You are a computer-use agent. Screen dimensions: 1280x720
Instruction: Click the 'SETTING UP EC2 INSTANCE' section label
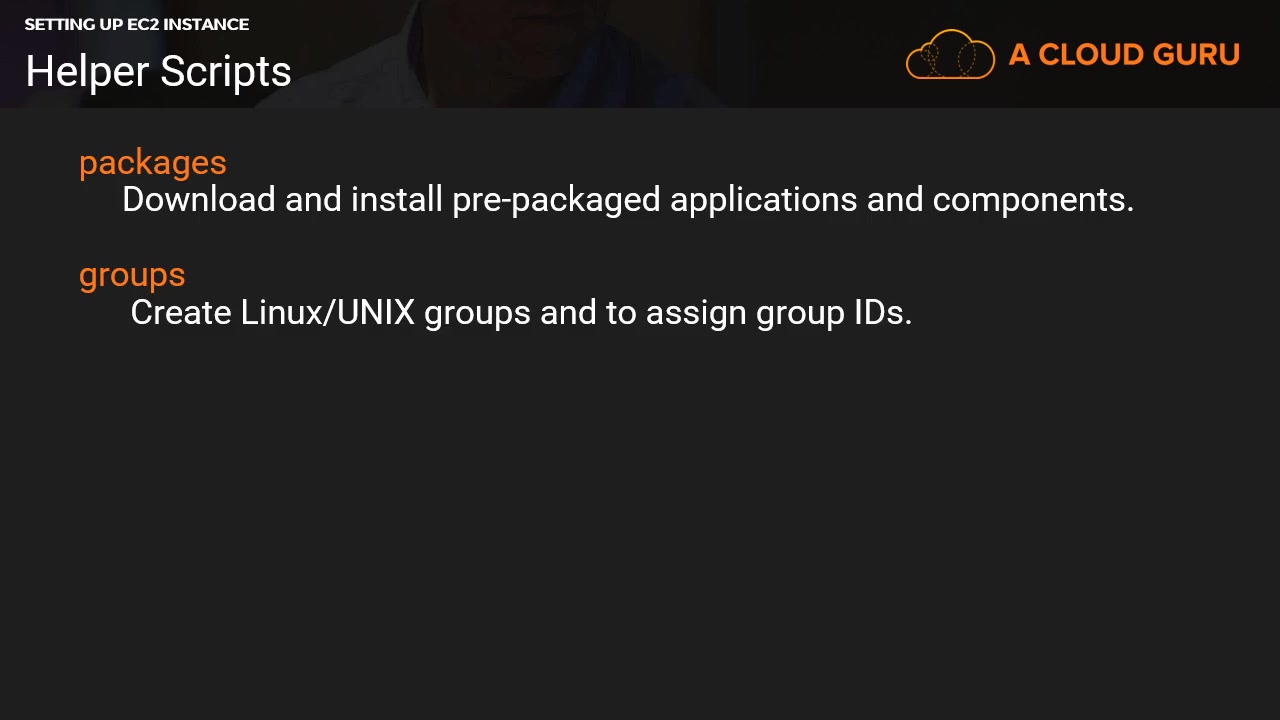137,24
